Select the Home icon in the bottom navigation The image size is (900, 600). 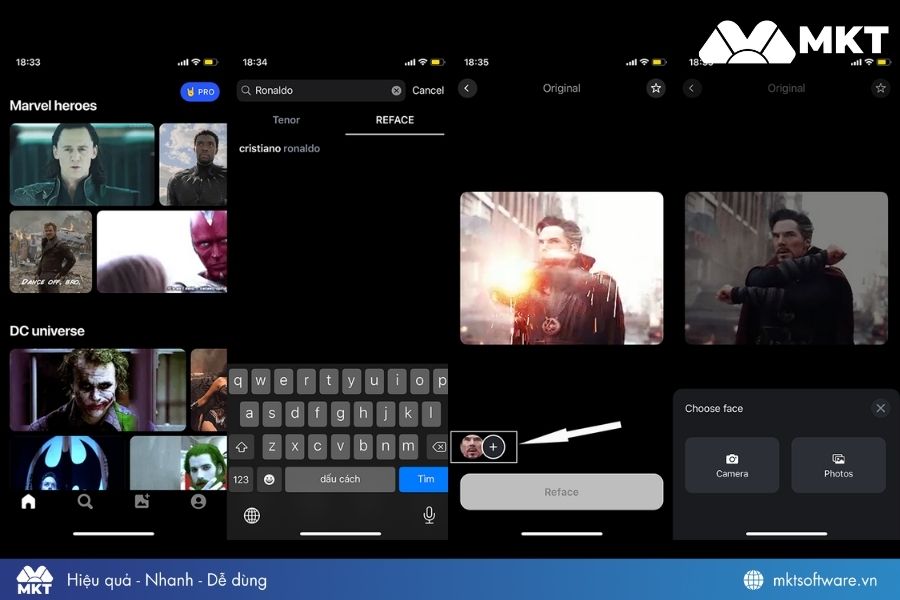click(28, 502)
